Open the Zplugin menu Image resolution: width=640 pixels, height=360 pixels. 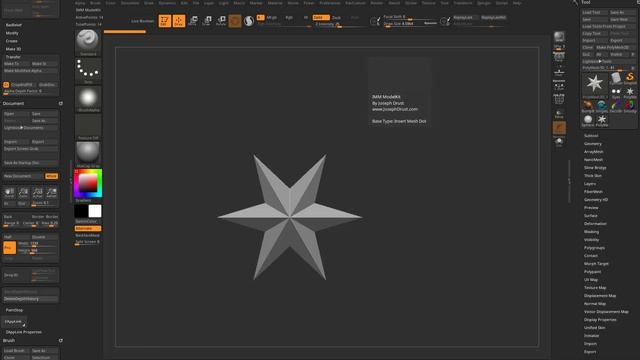coord(484,3)
